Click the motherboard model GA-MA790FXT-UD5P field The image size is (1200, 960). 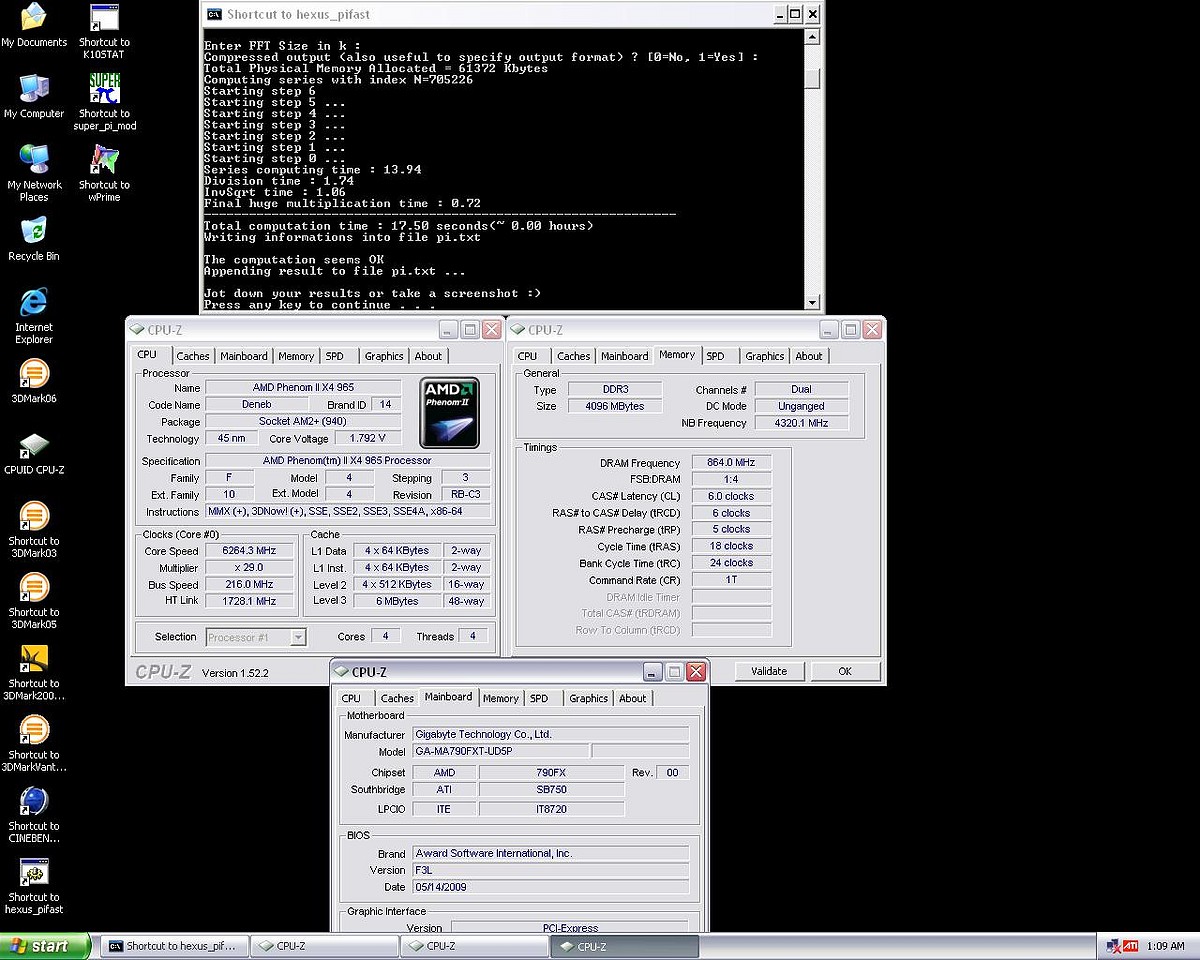[500, 751]
